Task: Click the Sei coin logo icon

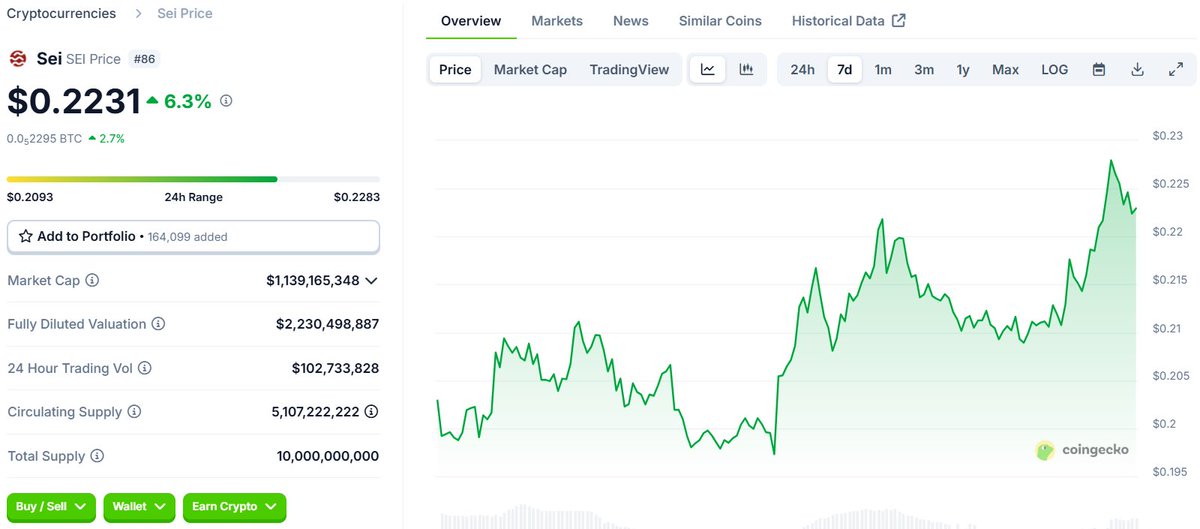Action: point(18,59)
